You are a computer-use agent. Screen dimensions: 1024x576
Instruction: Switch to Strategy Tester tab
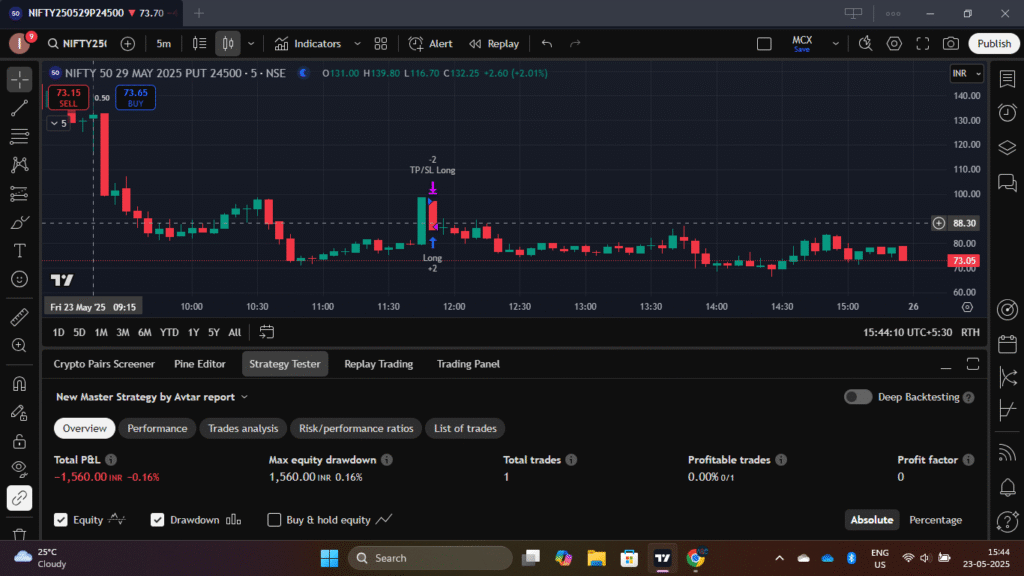[285, 364]
